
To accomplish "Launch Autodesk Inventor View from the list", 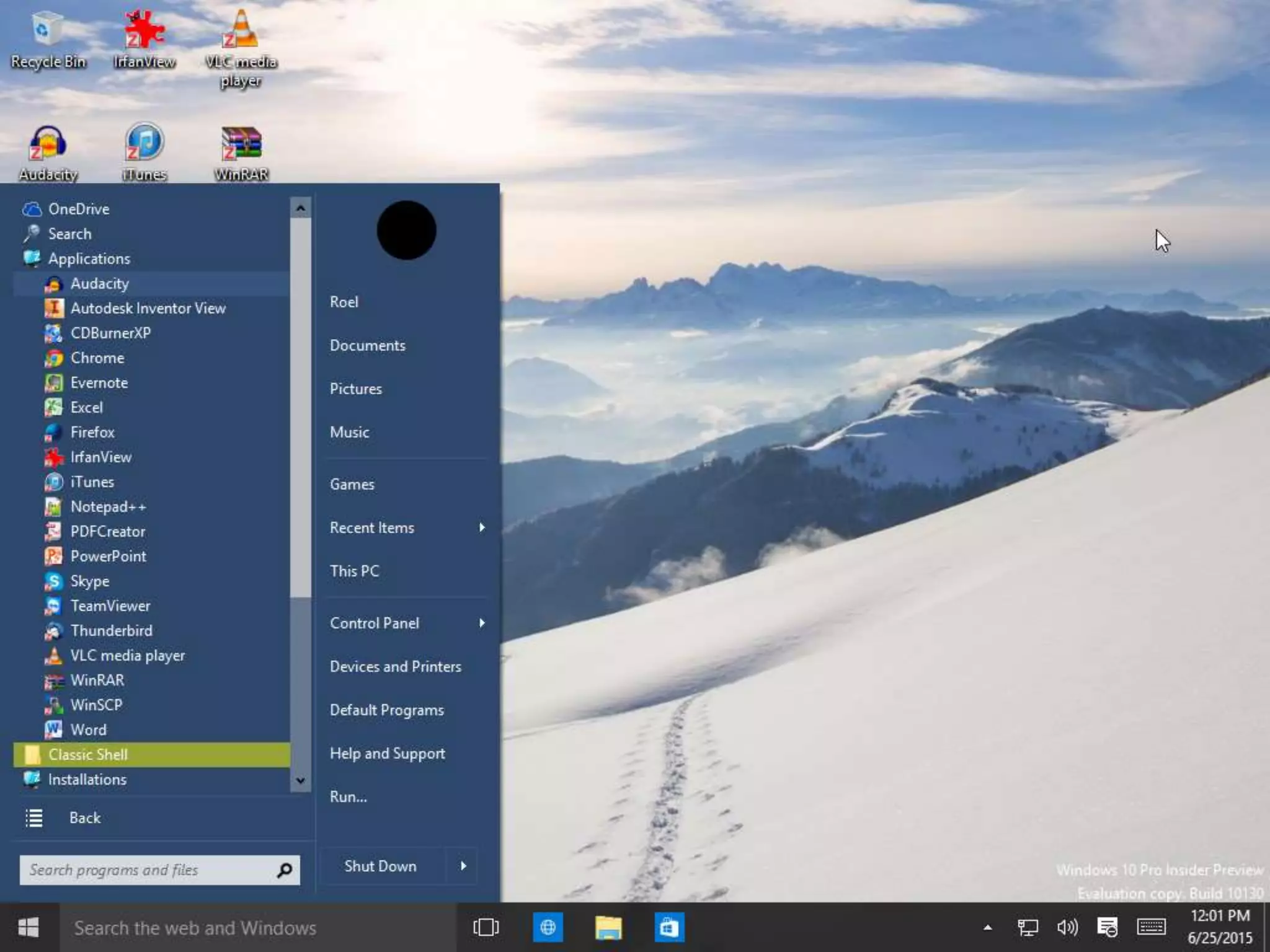I will [151, 308].
